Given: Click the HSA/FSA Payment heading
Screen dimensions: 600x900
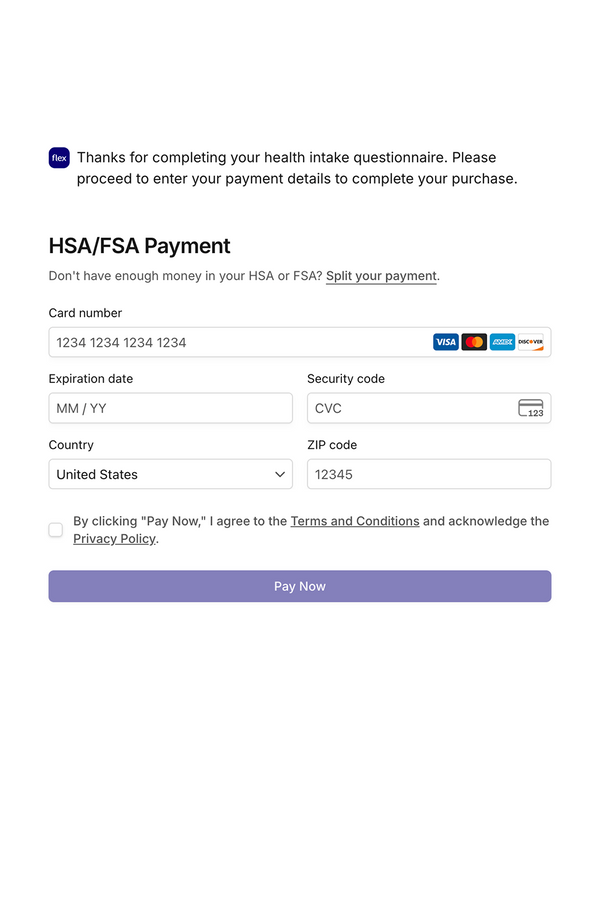Looking at the screenshot, I should point(139,246).
